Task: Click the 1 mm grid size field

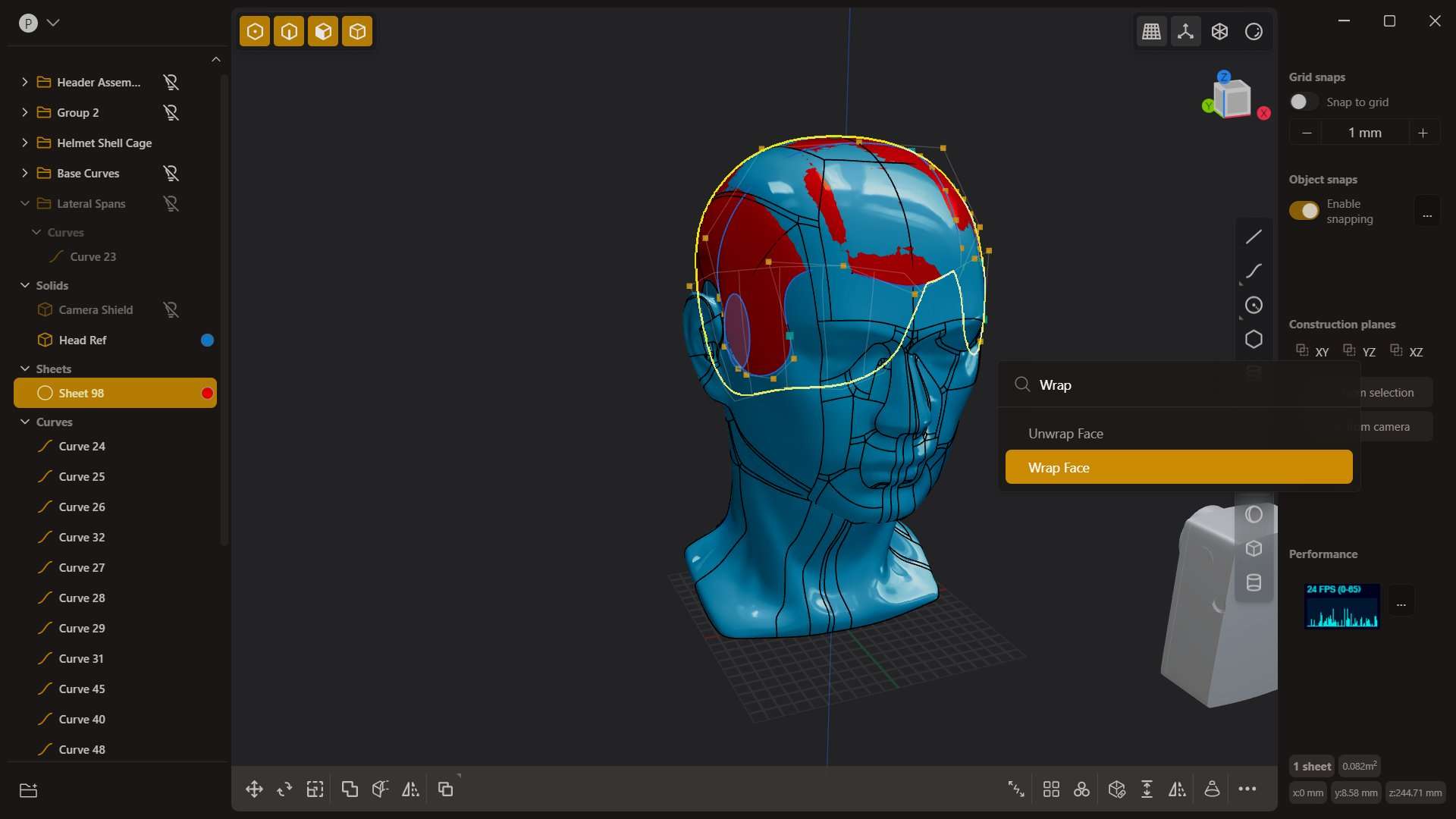Action: 1364,133
